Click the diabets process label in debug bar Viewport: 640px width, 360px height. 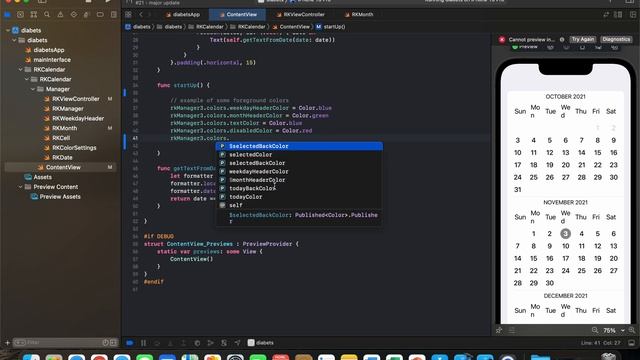[261, 343]
